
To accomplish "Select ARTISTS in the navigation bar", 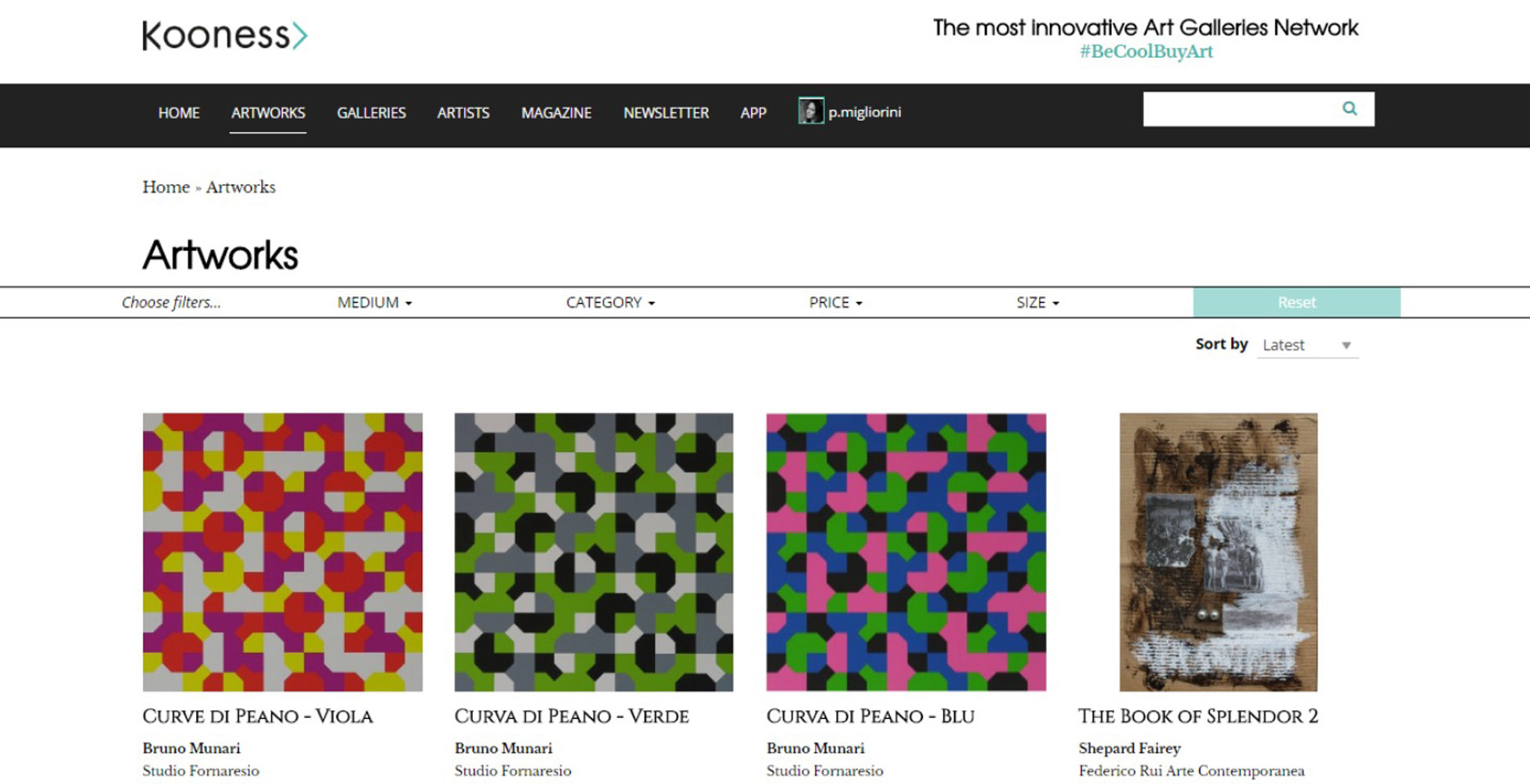I will pyautogui.click(x=463, y=113).
